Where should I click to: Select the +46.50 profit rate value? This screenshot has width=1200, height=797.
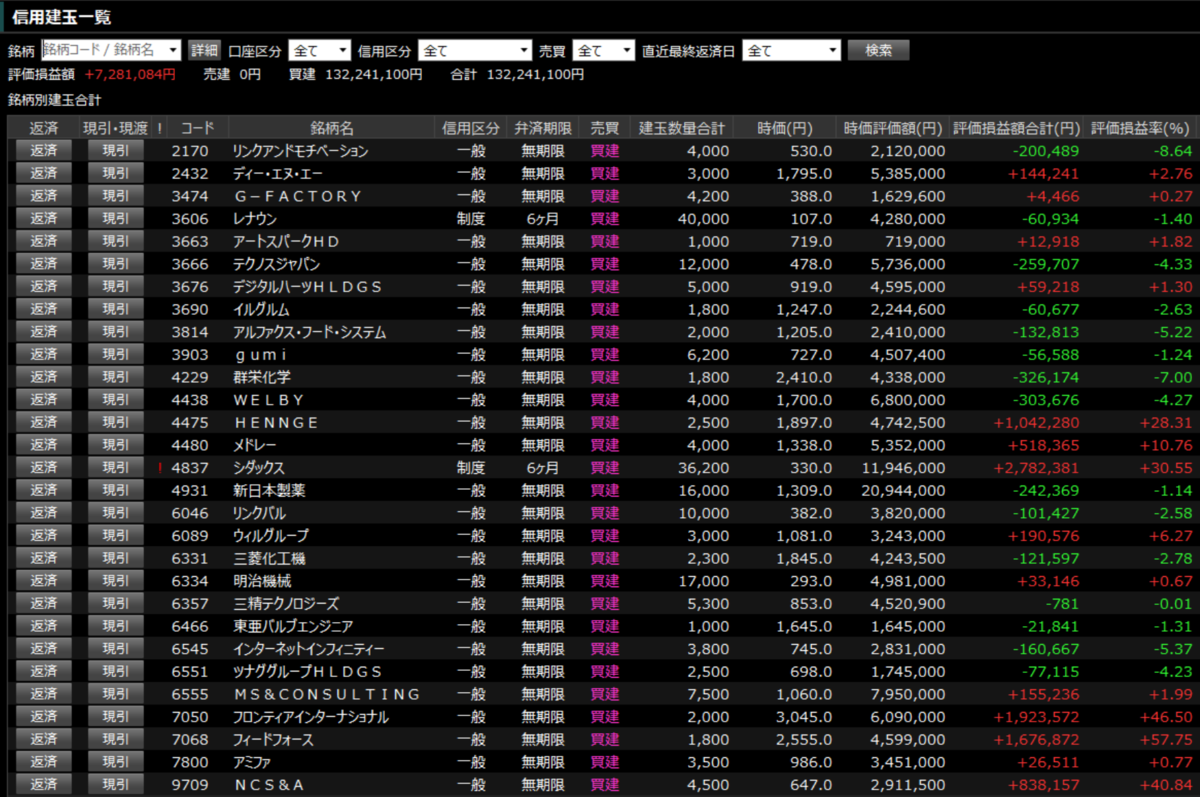click(x=1166, y=717)
